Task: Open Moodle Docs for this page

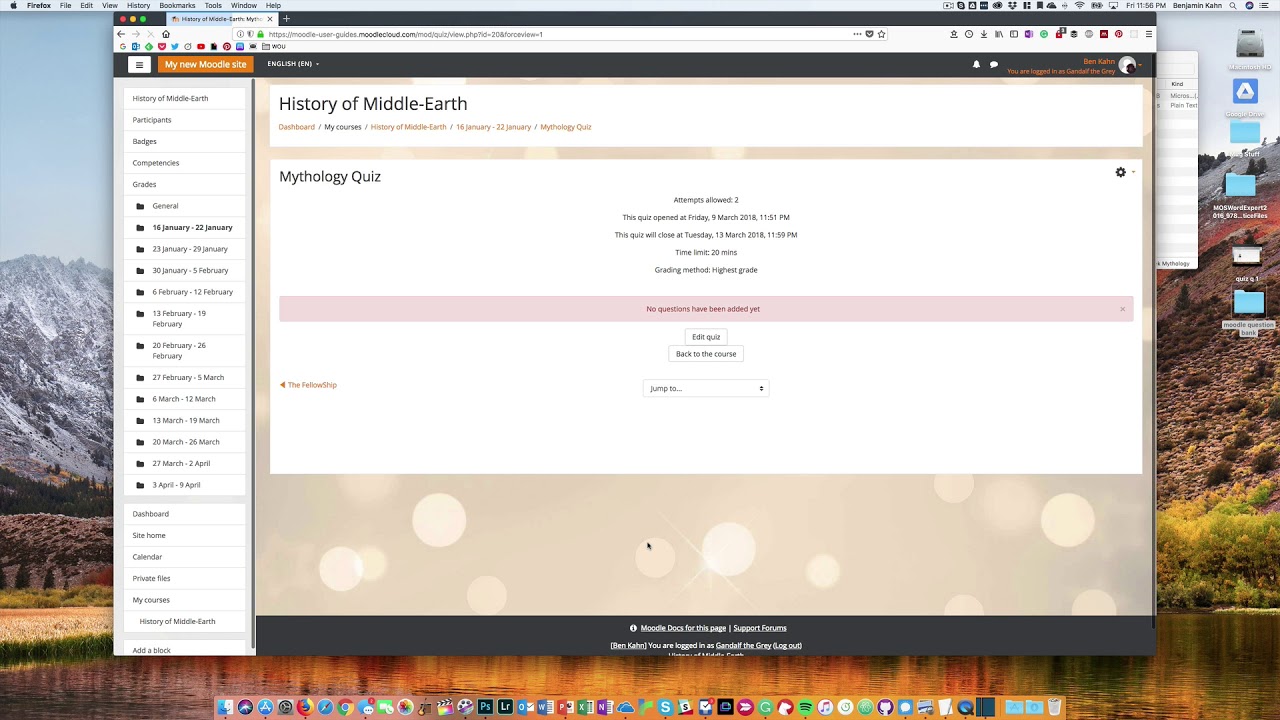Action: [683, 628]
